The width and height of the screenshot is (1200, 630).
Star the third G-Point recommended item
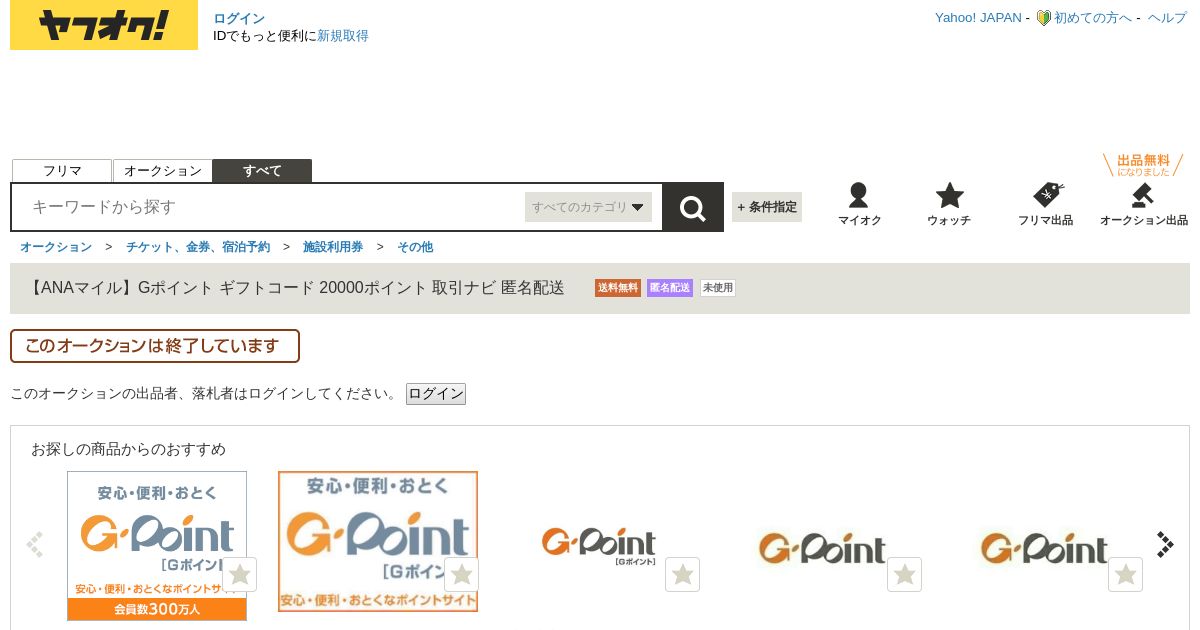point(683,575)
